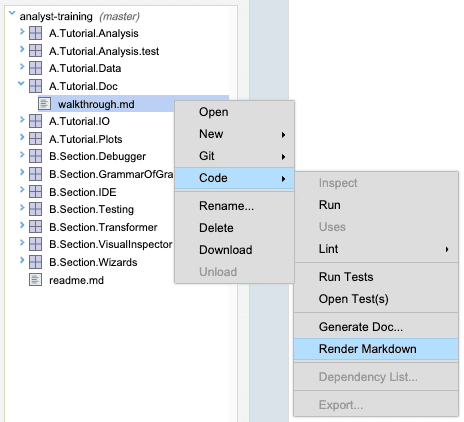Open the Lint submenu arrow
464x422 pixels.
click(447, 249)
